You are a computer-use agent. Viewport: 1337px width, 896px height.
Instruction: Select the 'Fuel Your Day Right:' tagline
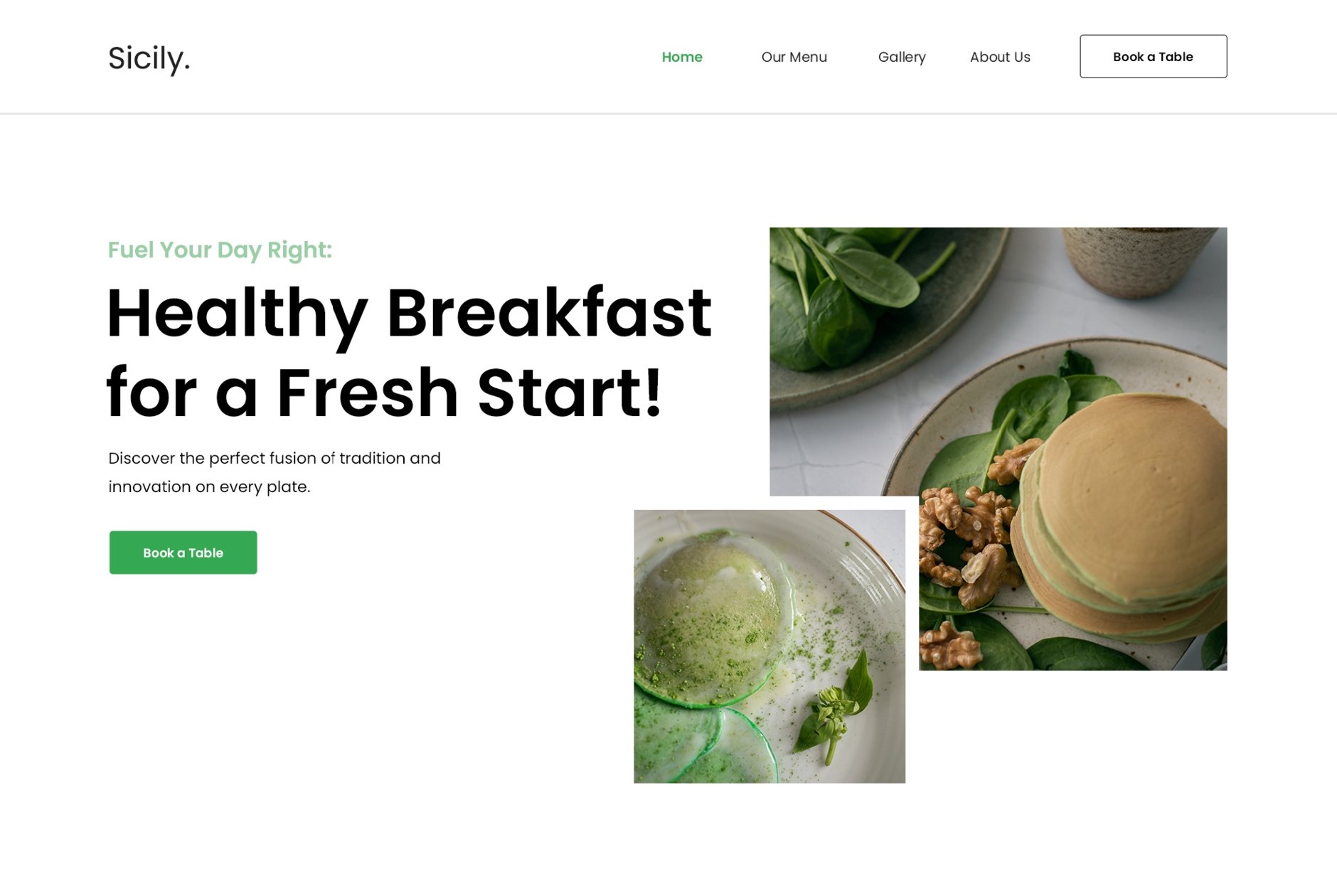(220, 250)
